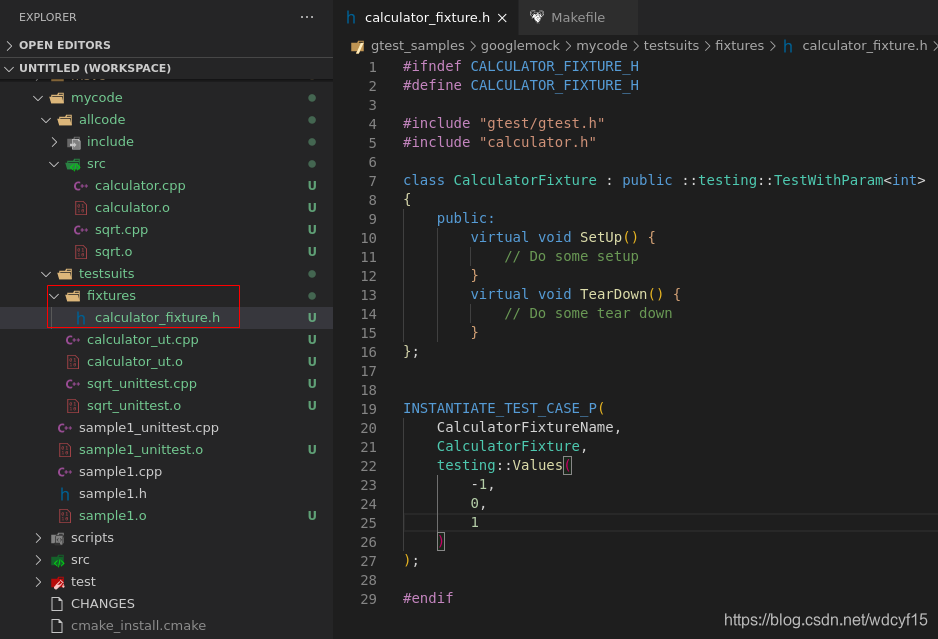Screen dimensions: 938x639
Task: Click the include folder icon
Action: (74, 142)
